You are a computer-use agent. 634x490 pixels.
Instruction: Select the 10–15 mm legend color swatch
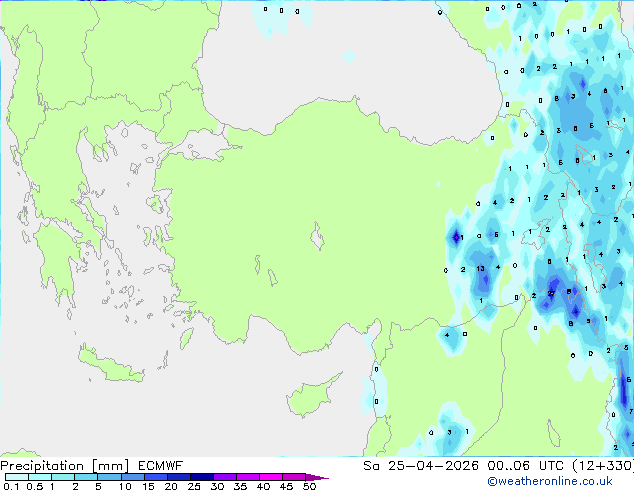(x=132, y=477)
